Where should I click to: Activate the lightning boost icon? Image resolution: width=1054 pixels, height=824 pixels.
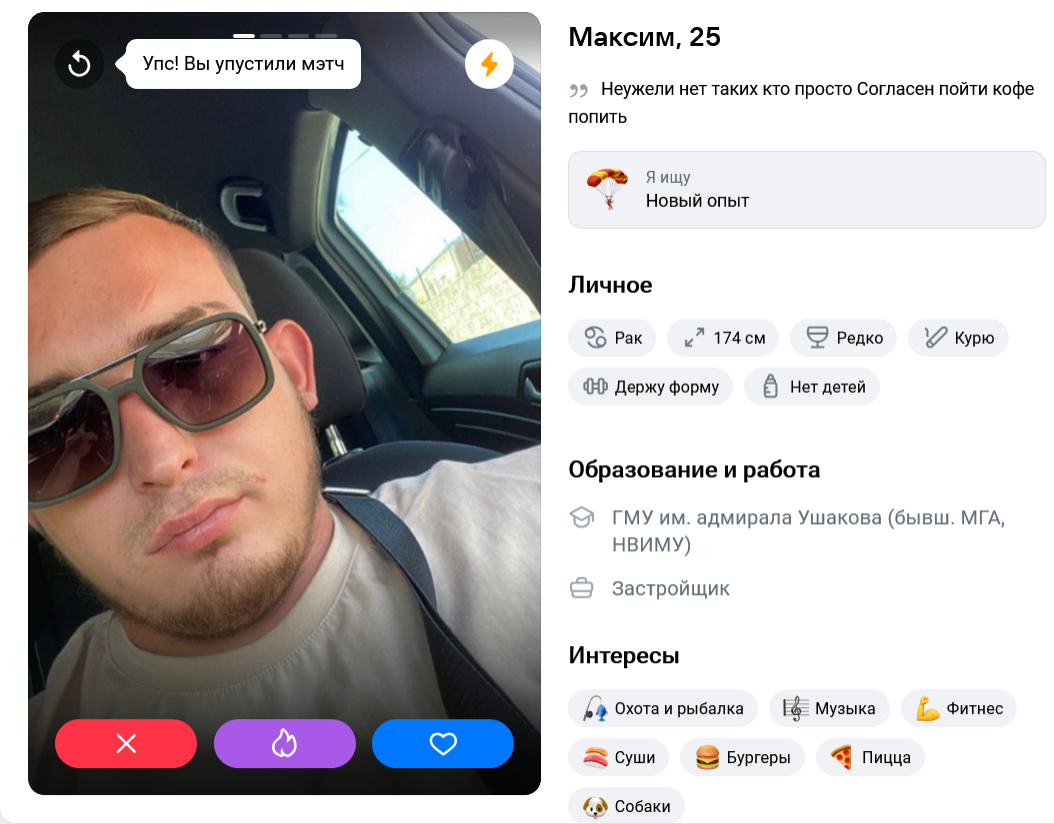coord(489,65)
